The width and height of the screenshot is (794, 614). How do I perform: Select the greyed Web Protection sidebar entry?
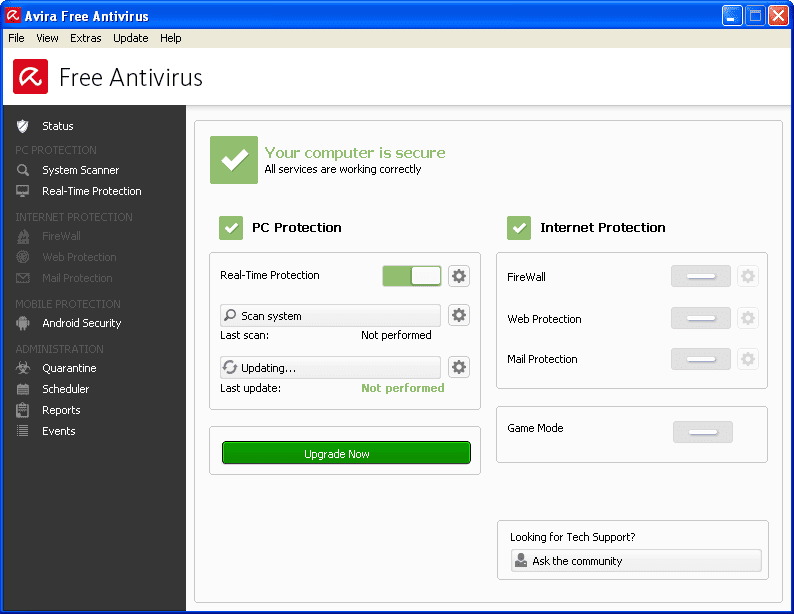[x=79, y=257]
